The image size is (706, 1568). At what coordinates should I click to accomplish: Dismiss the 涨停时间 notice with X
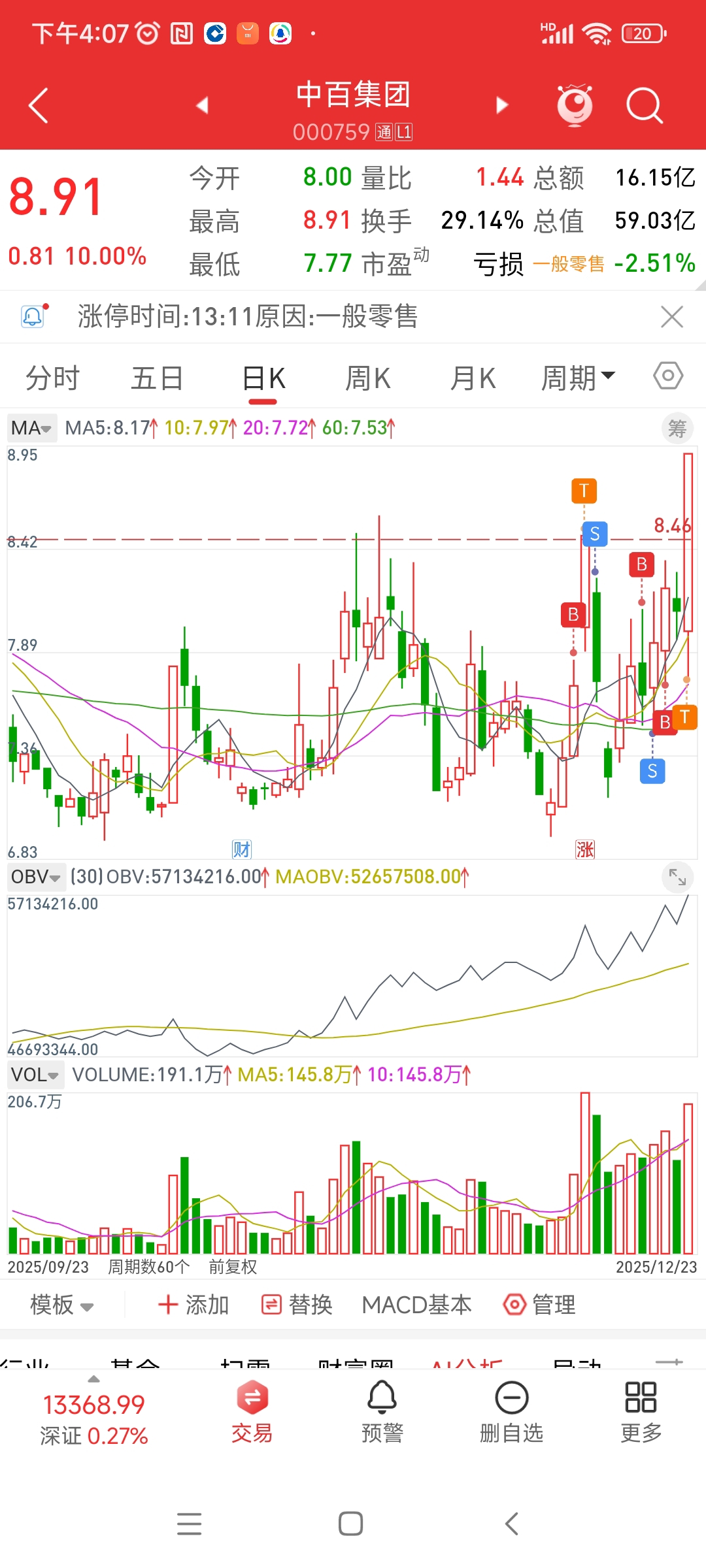(672, 317)
